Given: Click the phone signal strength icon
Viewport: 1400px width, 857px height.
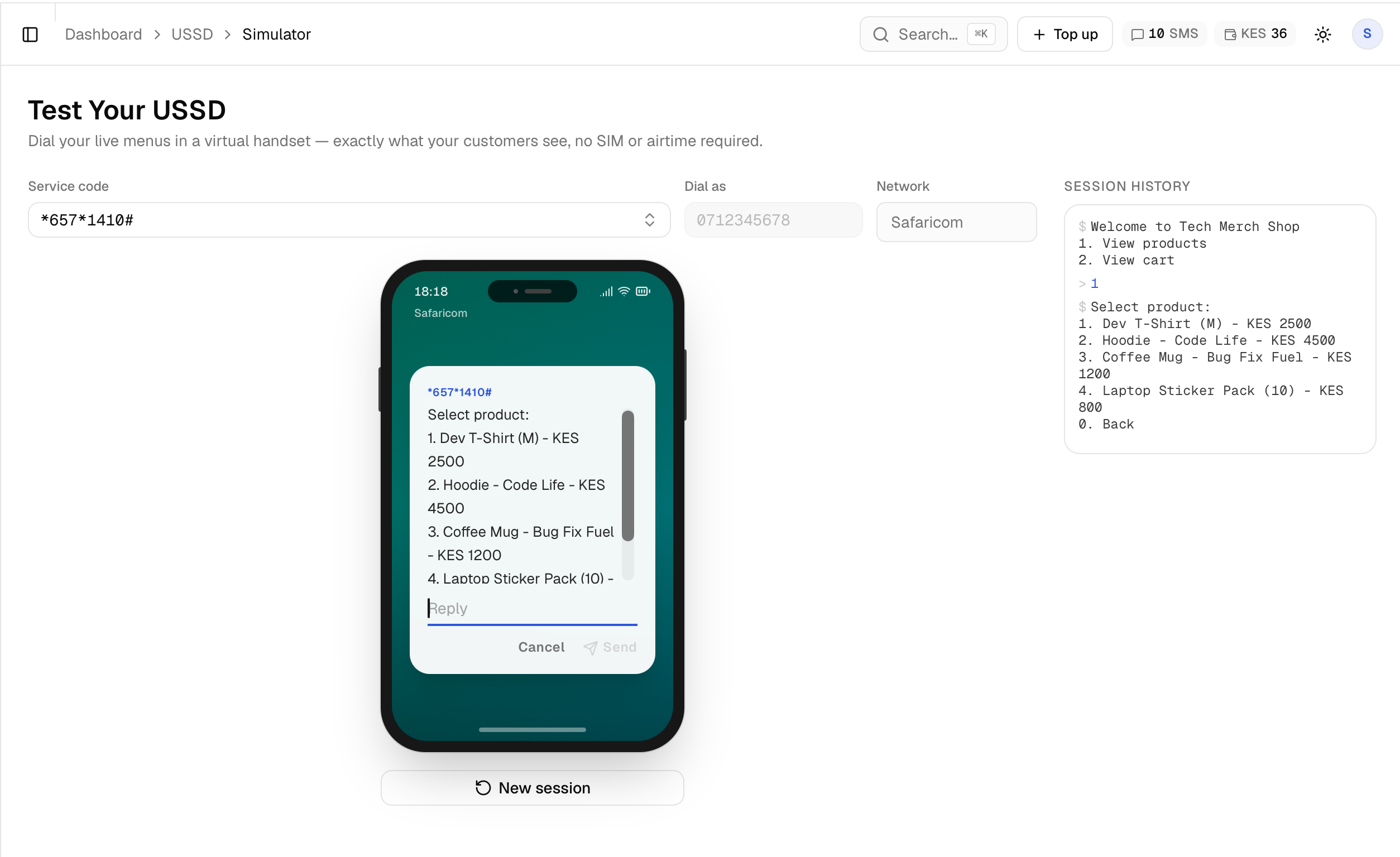Looking at the screenshot, I should click(x=606, y=291).
